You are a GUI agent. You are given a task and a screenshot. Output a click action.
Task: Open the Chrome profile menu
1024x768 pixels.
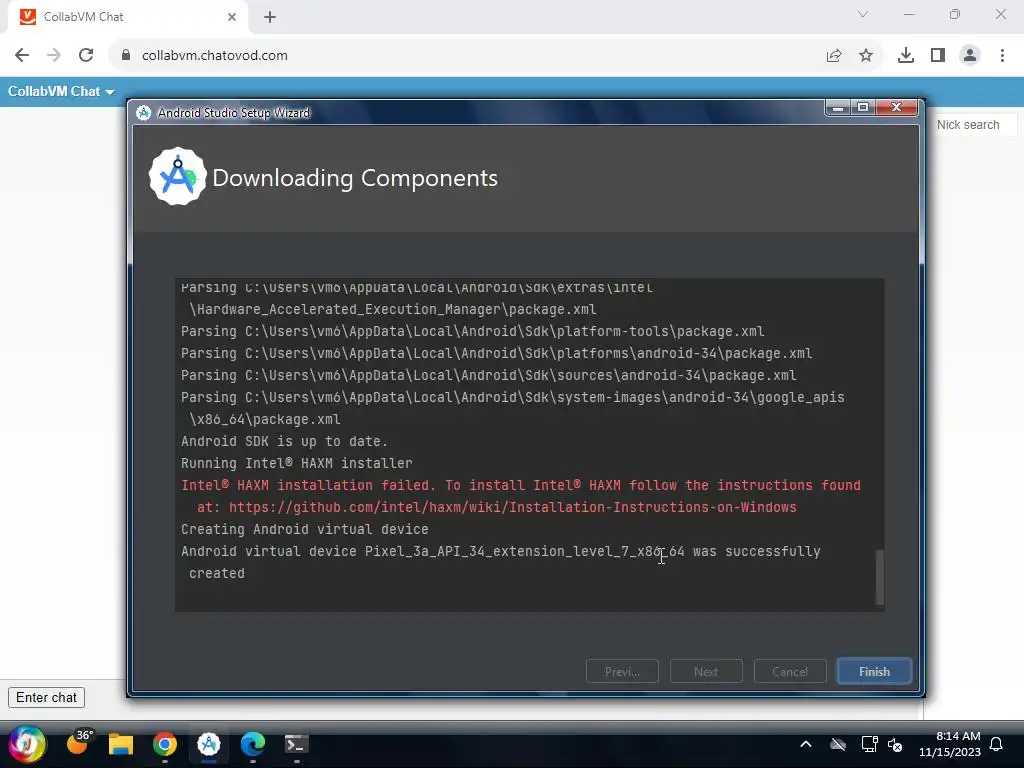pyautogui.click(x=970, y=56)
